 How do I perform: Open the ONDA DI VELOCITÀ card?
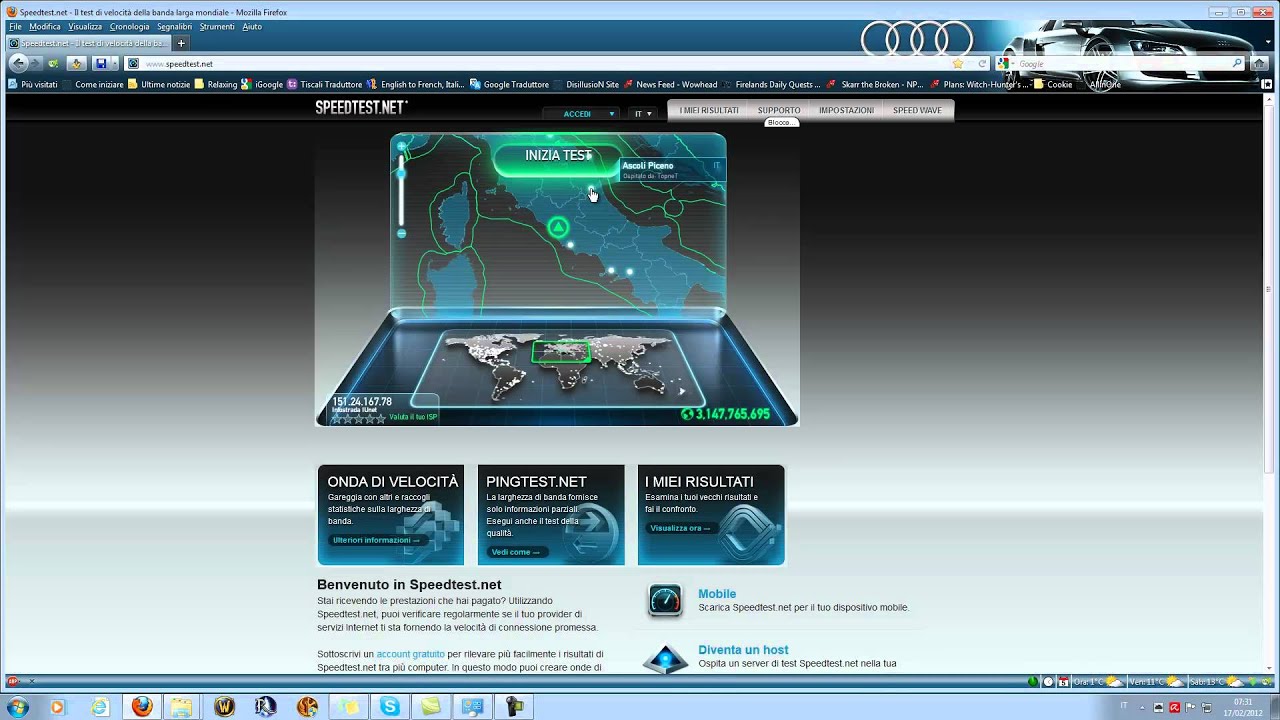point(391,515)
